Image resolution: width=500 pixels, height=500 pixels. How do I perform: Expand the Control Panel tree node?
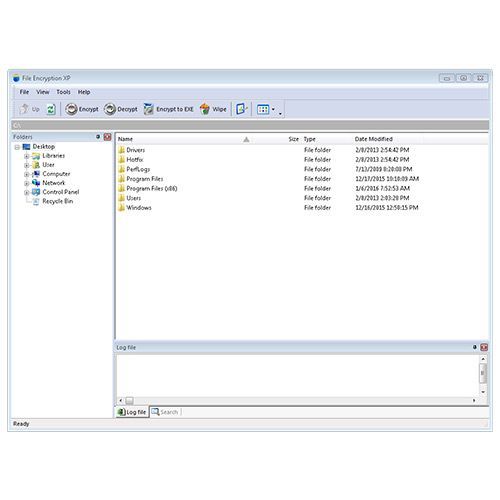pos(27,192)
